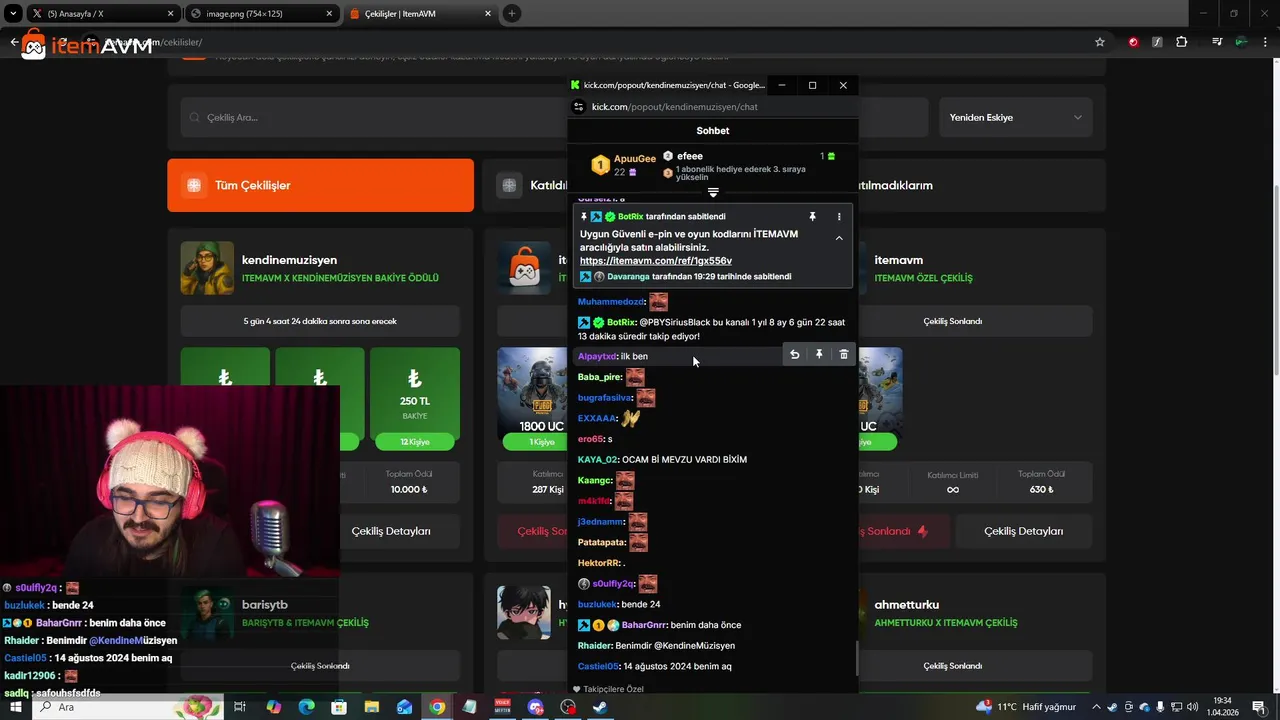The image size is (1280, 720).
Task: Click efeee in the gift leaderboard
Action: click(x=690, y=156)
